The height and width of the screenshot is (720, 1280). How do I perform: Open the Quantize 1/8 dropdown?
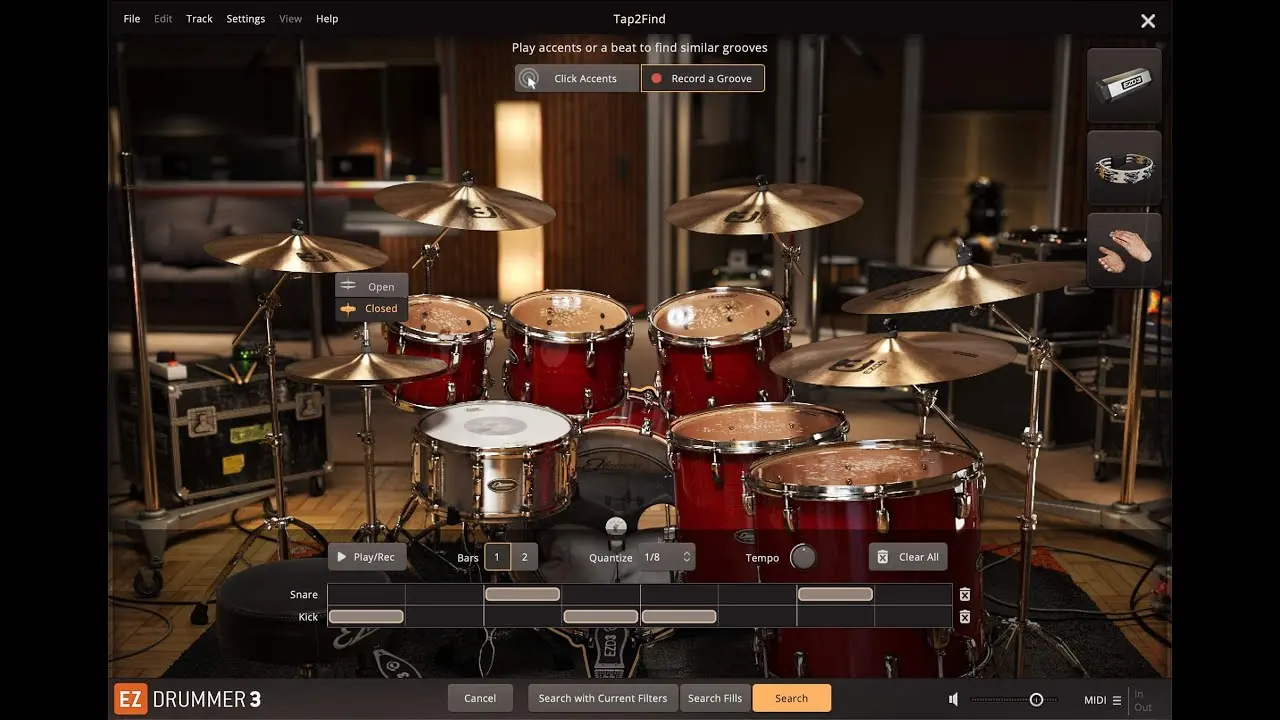666,557
